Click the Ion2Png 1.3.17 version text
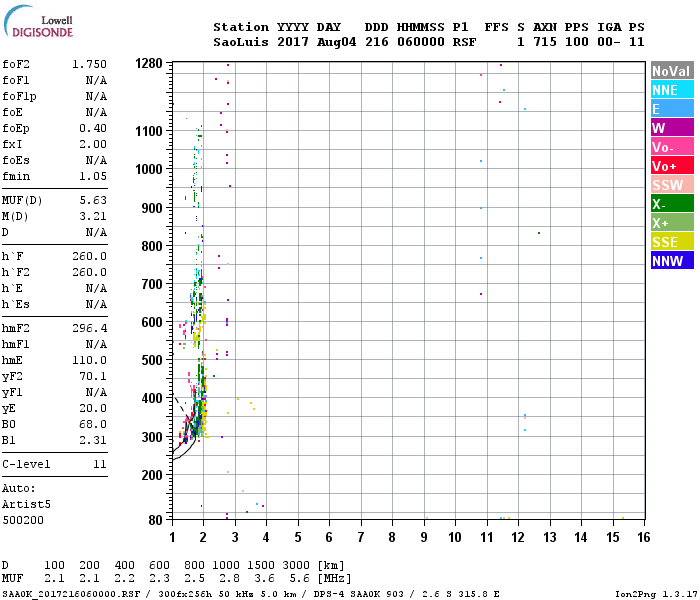This screenshot has width=700, height=600. click(656, 594)
